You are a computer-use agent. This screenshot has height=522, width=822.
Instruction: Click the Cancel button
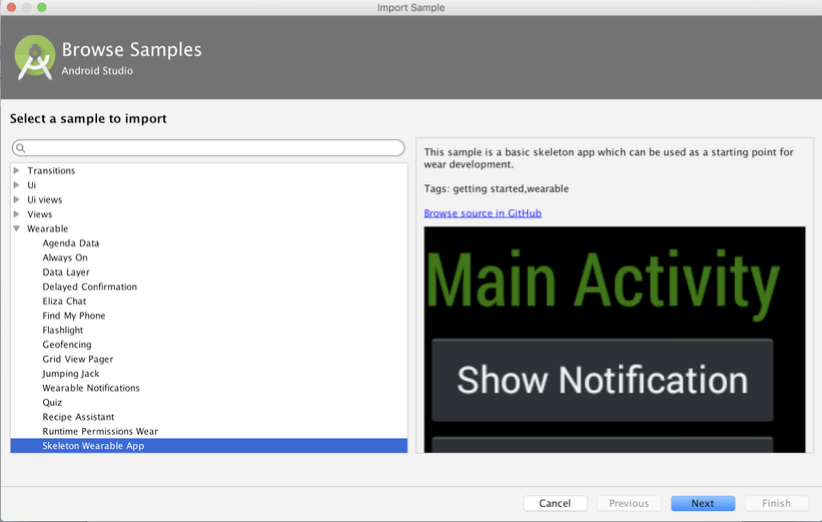[555, 503]
